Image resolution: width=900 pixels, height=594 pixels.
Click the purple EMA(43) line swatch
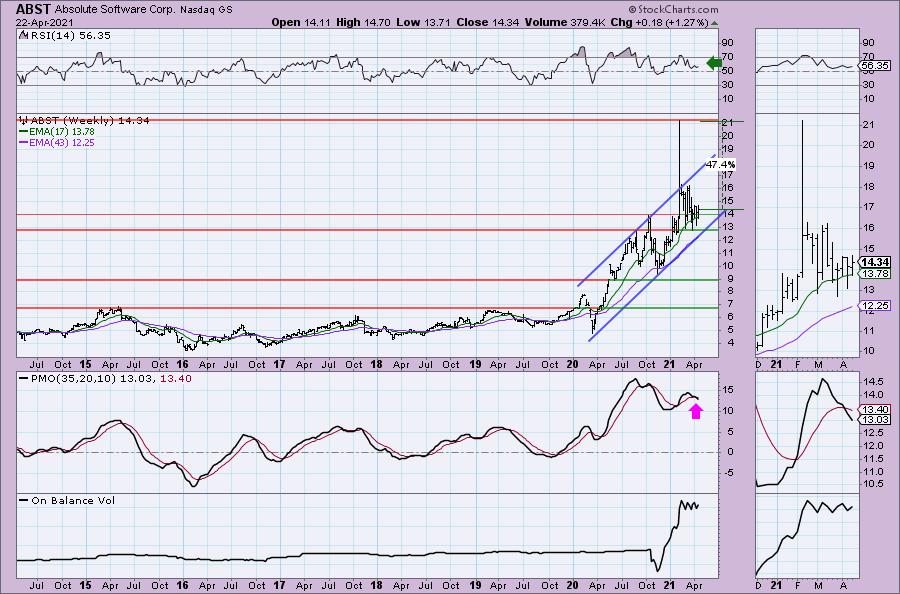(24, 142)
